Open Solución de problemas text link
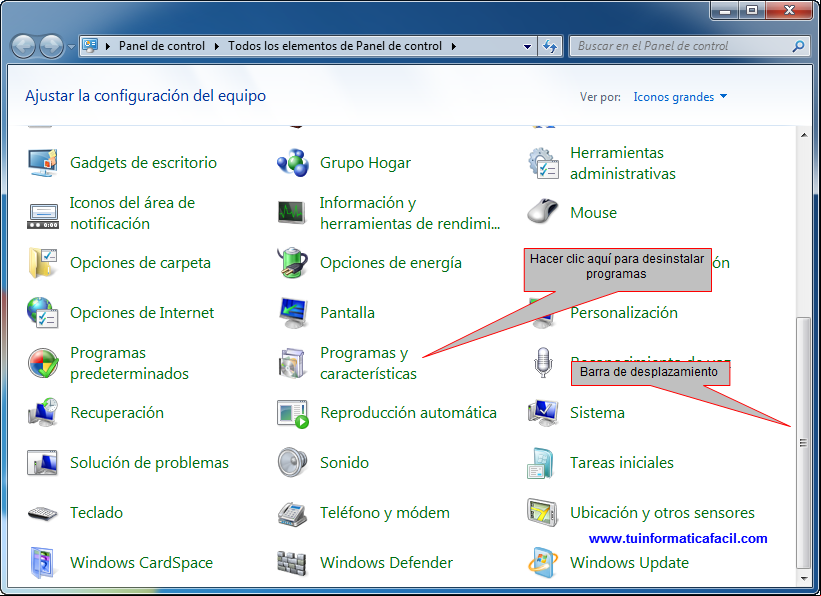This screenshot has width=821, height=596. coord(149,463)
